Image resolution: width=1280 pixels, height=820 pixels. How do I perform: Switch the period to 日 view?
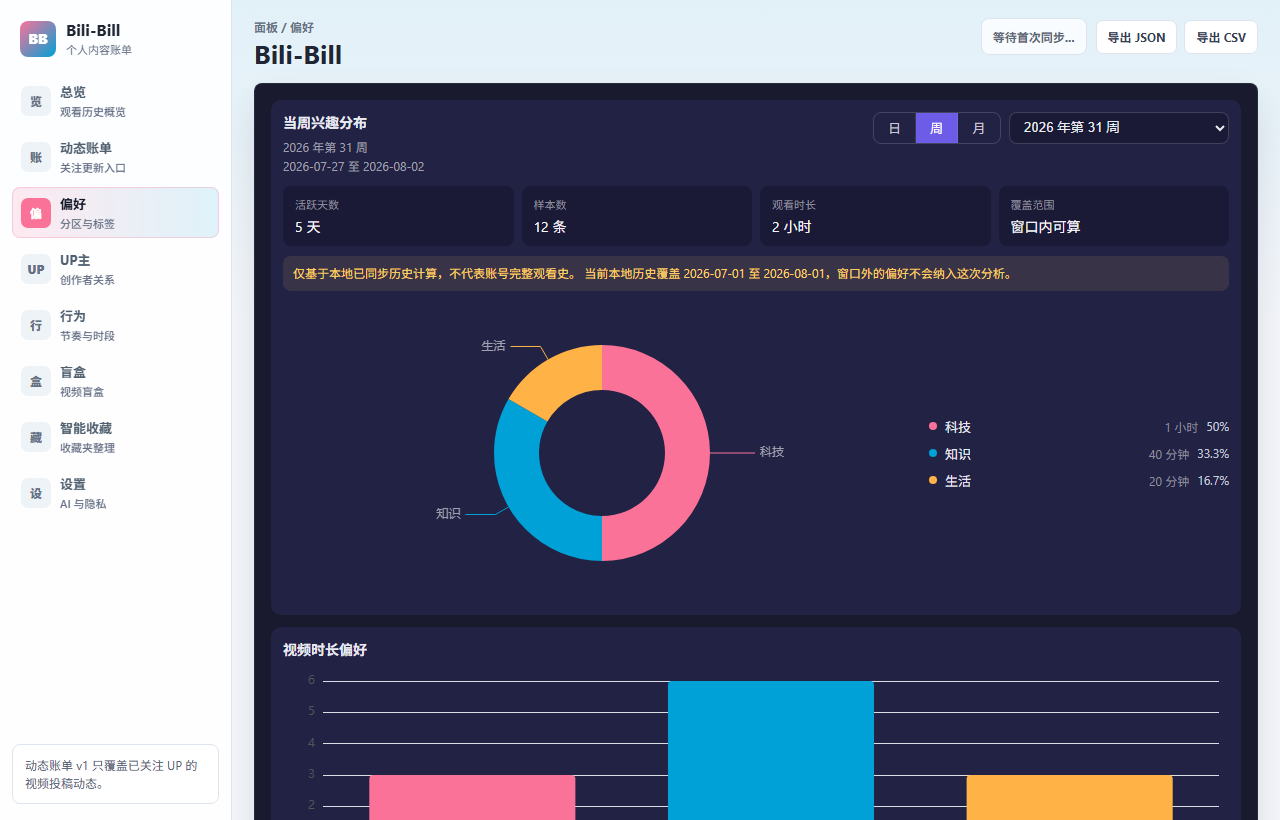[895, 128]
